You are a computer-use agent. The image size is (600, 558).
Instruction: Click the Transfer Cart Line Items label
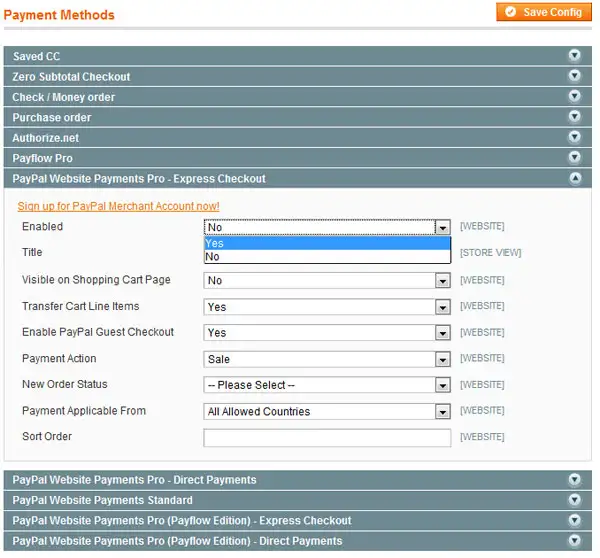[x=81, y=306]
